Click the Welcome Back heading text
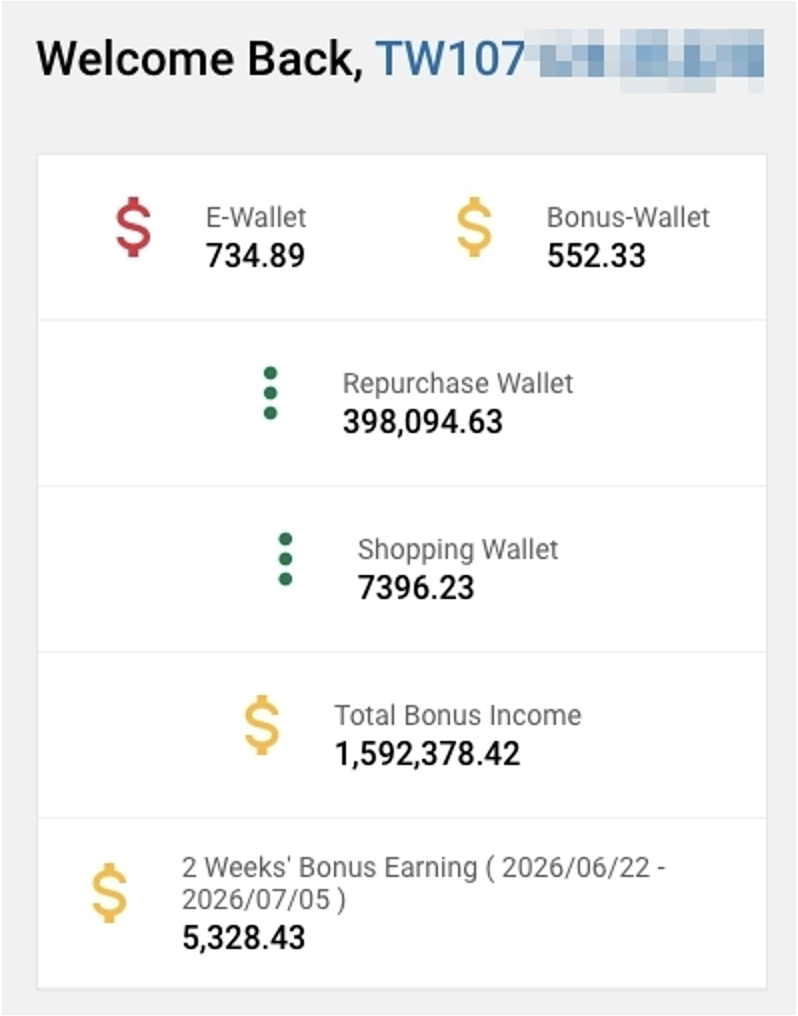Viewport: 798px width, 1016px height. point(200,58)
